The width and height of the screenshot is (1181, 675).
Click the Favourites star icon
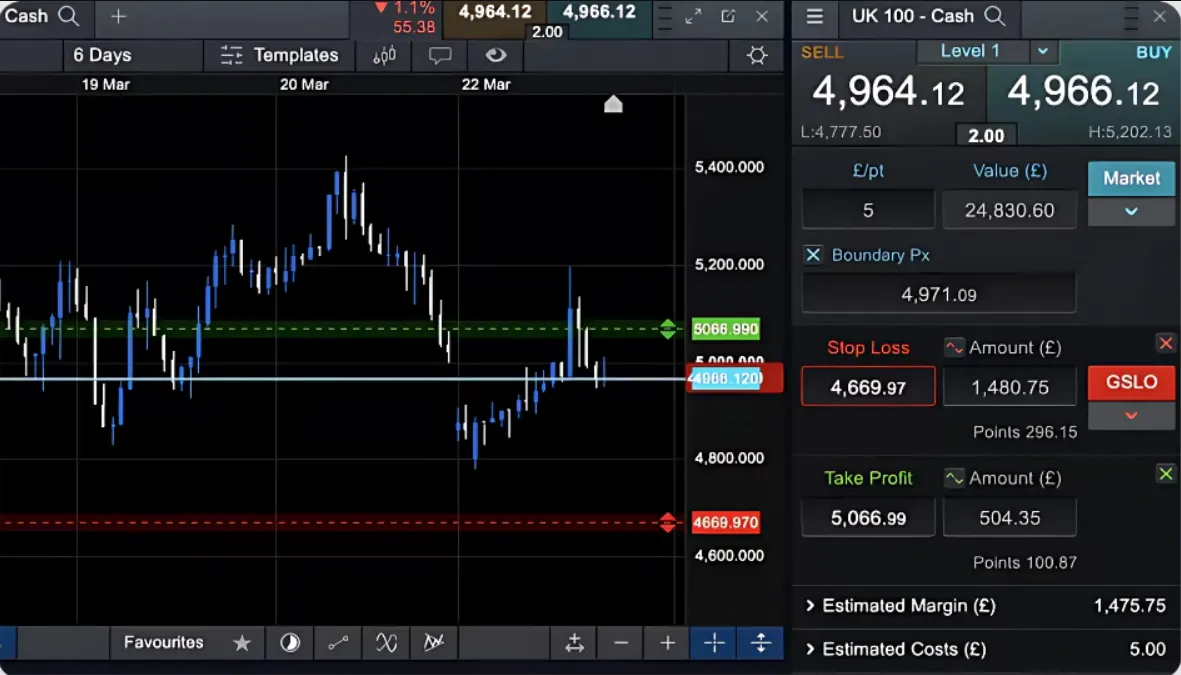click(x=242, y=643)
